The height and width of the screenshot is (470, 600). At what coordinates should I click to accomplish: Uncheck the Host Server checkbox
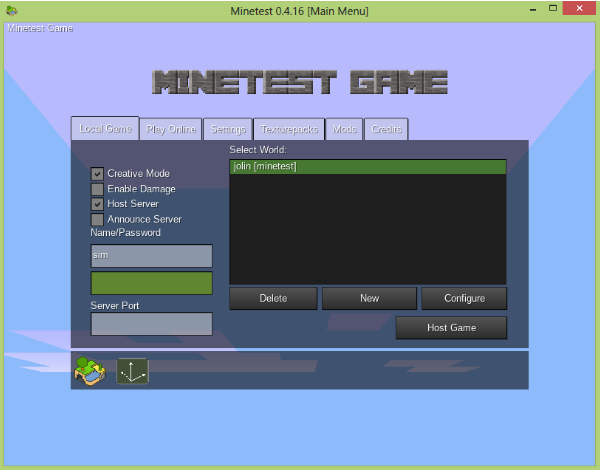pyautogui.click(x=97, y=204)
